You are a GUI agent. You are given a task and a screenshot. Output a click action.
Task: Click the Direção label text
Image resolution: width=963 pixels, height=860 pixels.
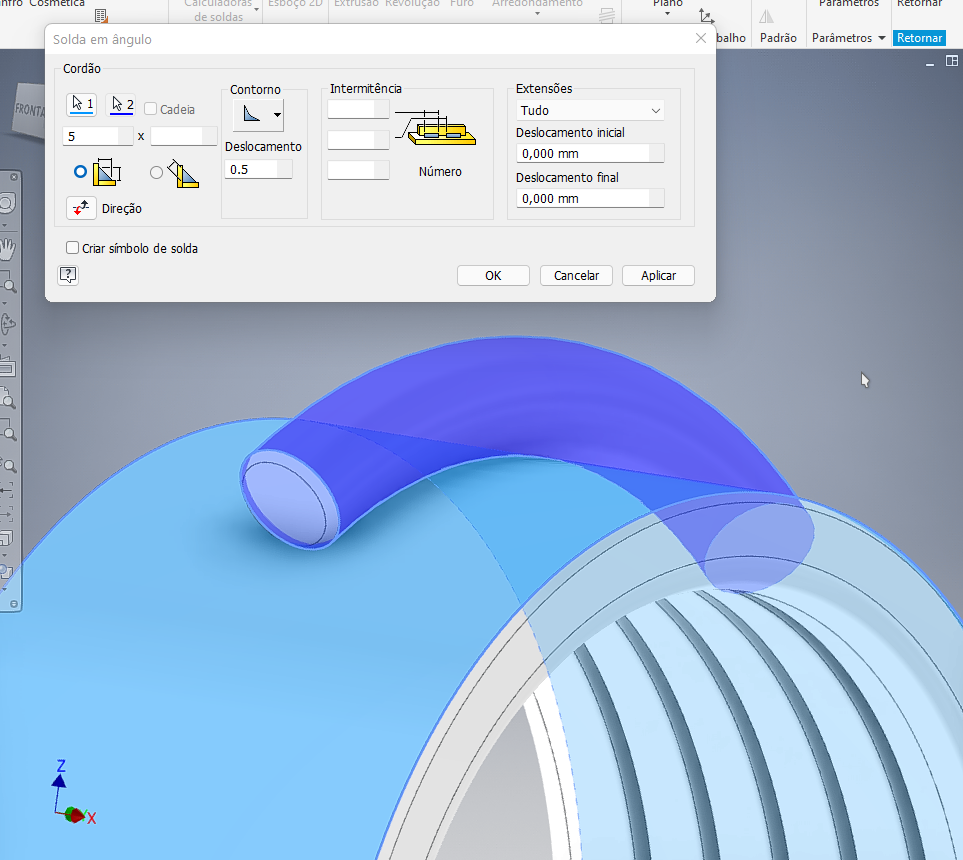(122, 209)
